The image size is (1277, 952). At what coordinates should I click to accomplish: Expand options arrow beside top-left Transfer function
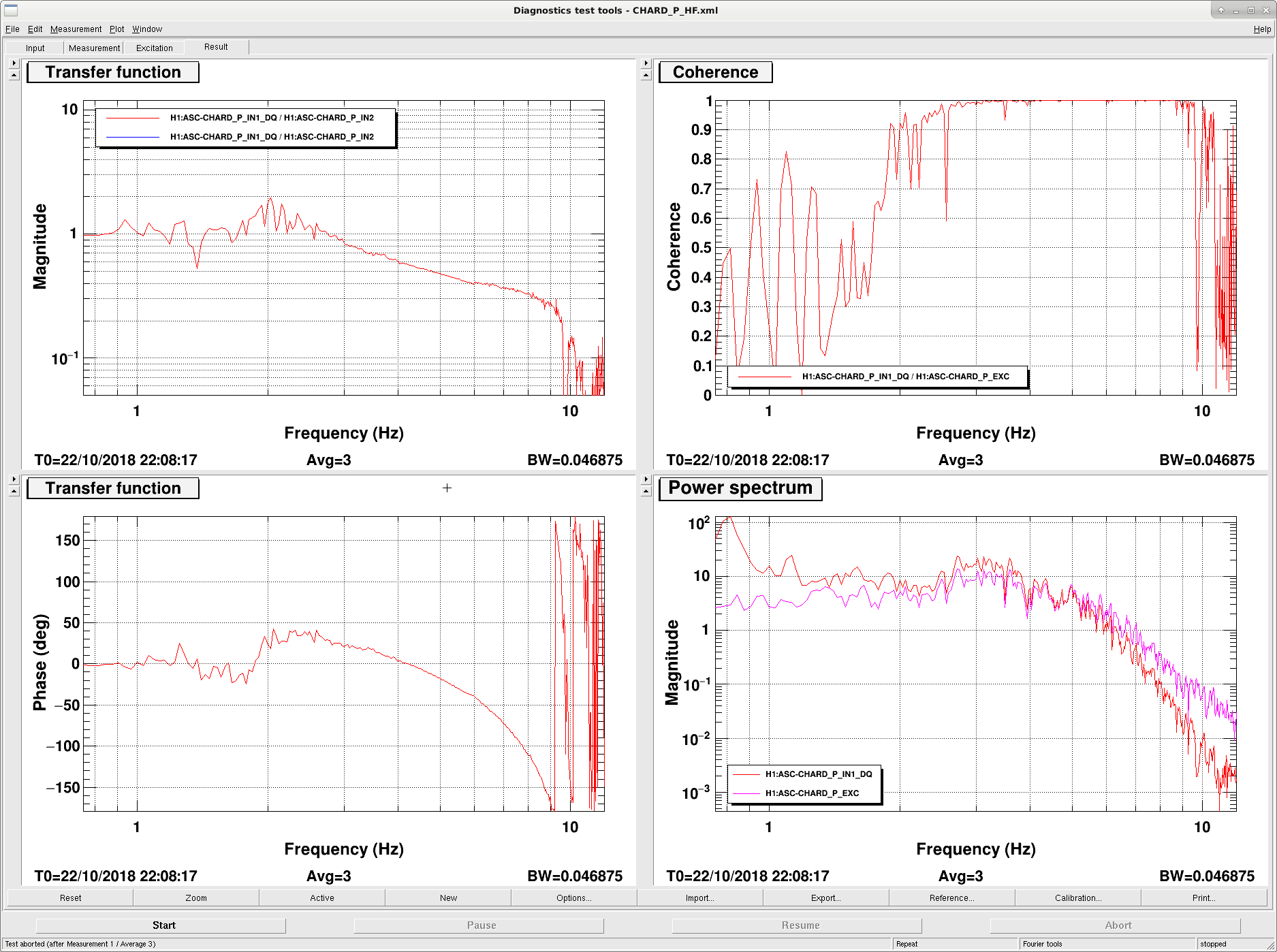coord(14,63)
